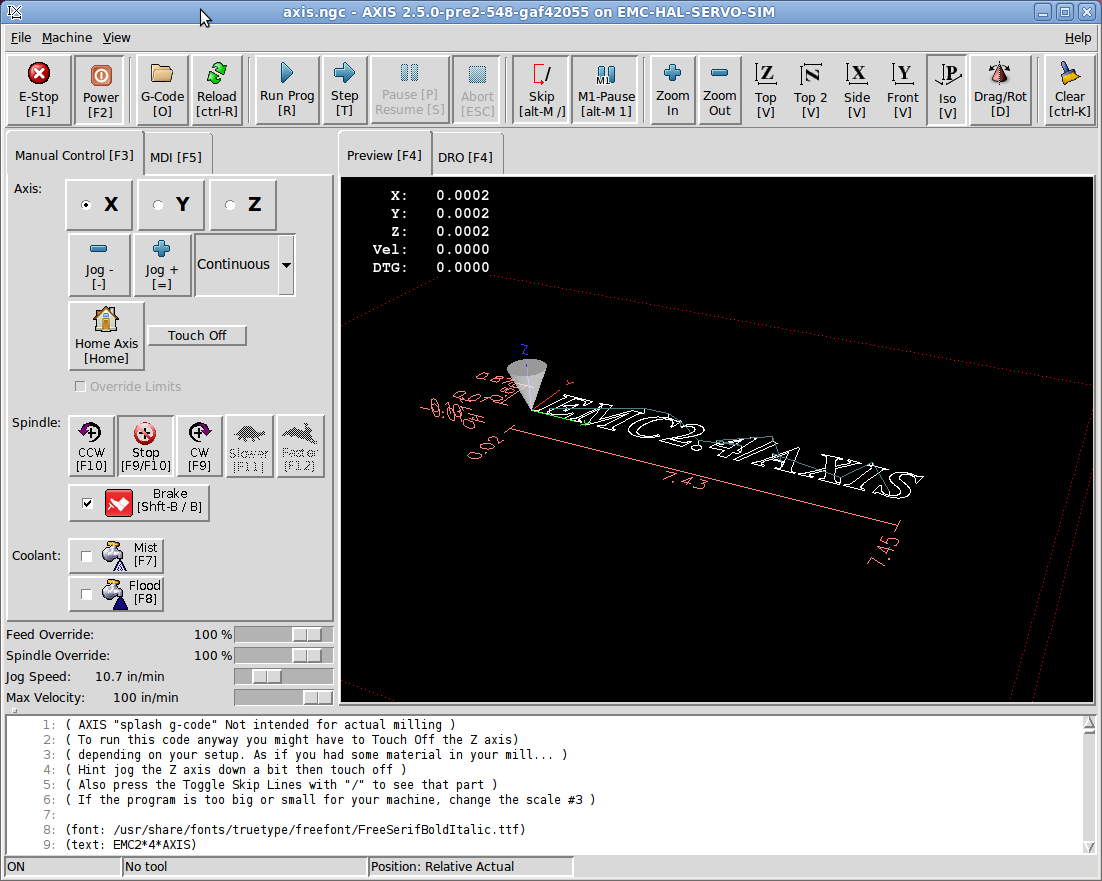This screenshot has width=1102, height=881.
Task: Open the File menu
Action: click(21, 38)
